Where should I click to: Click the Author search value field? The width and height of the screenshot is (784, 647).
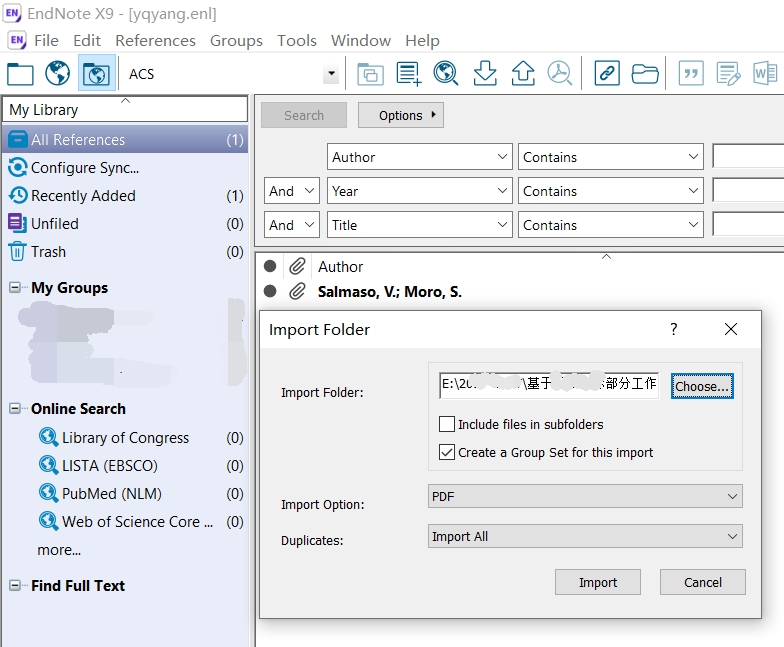748,157
